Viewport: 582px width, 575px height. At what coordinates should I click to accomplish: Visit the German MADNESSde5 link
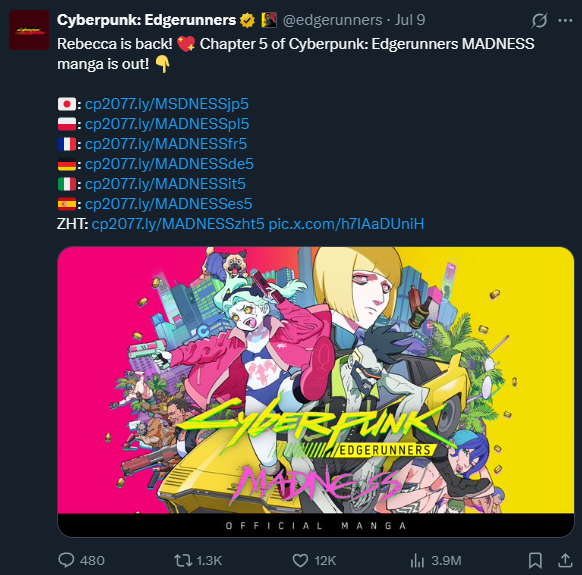pos(169,164)
